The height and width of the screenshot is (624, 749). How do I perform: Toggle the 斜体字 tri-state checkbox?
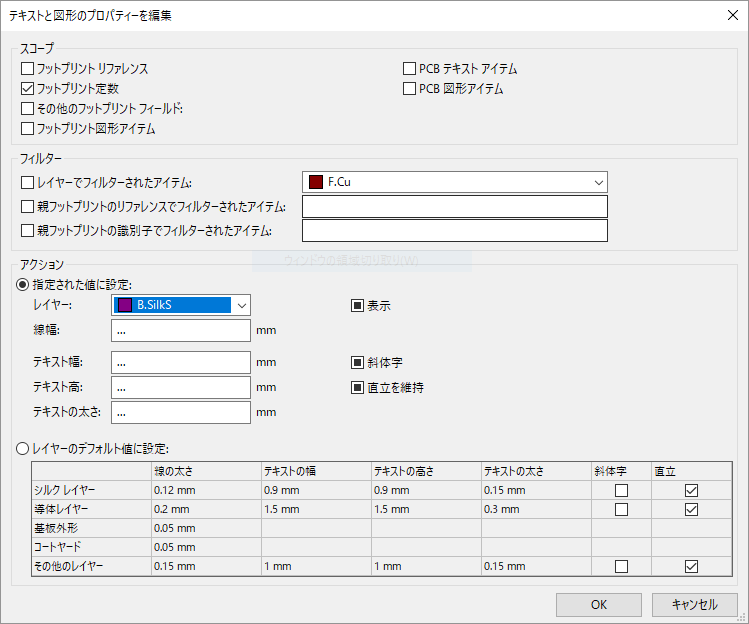coord(357,363)
